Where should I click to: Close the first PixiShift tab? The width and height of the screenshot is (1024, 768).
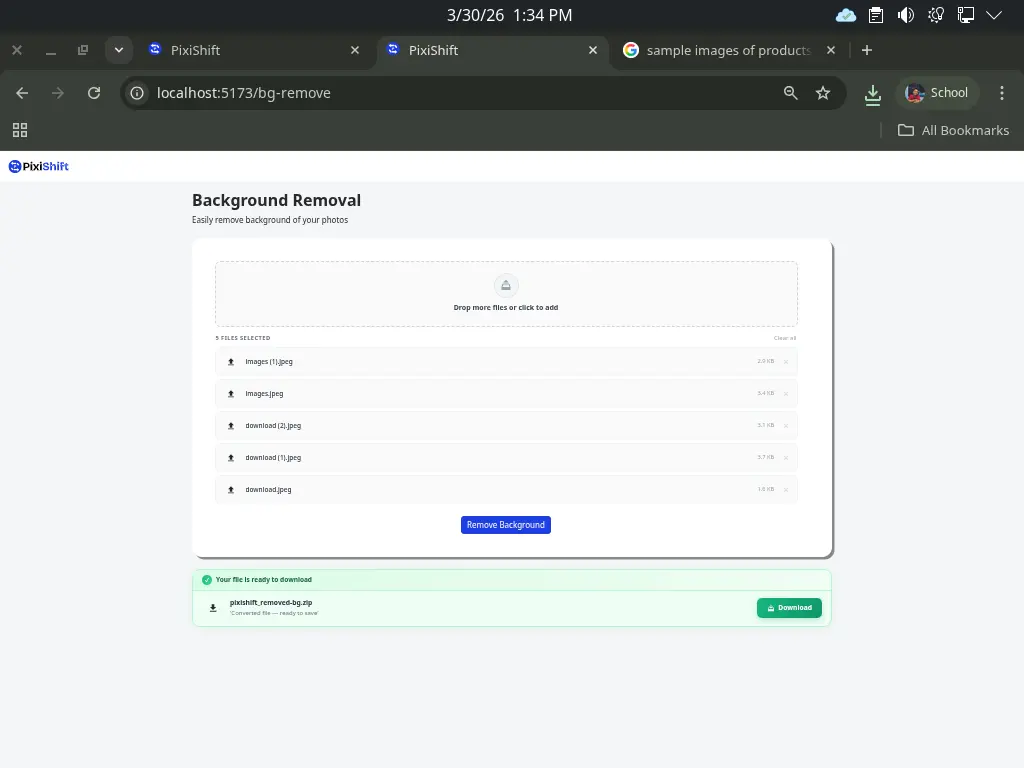coord(355,50)
